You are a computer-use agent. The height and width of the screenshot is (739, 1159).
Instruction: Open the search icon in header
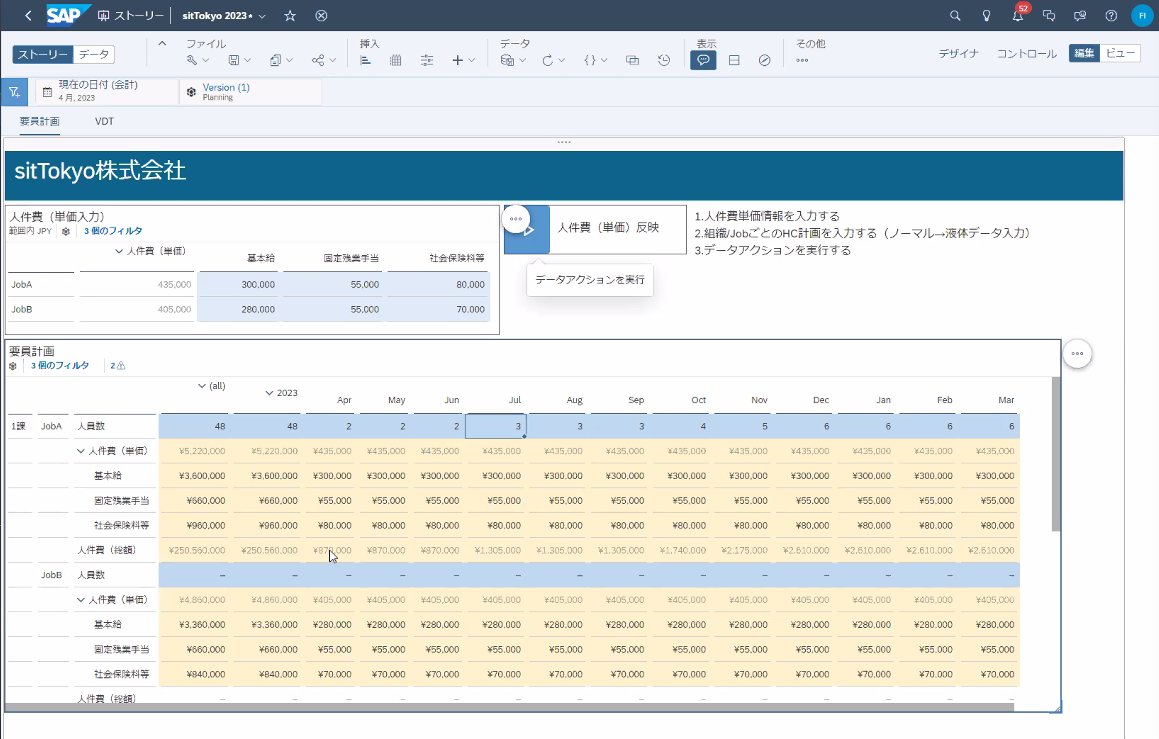(x=955, y=16)
